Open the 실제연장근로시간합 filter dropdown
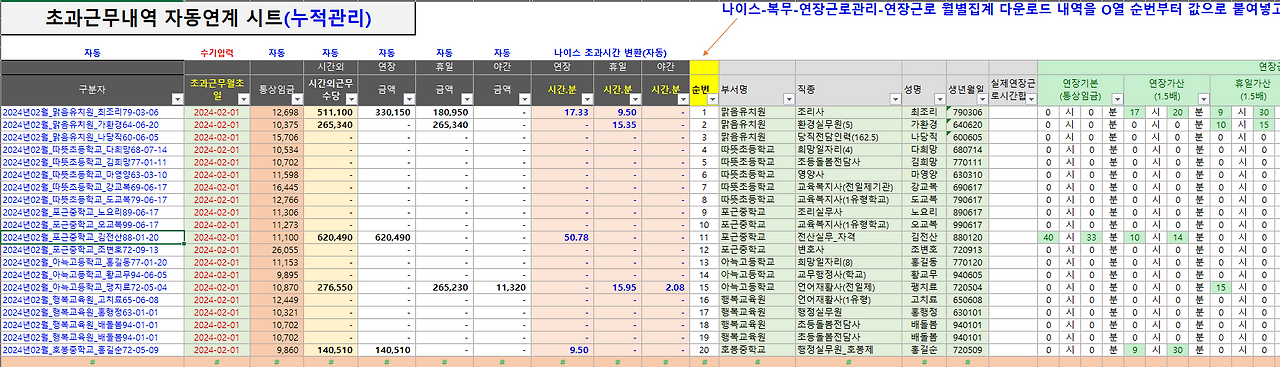The width and height of the screenshot is (1280, 367). [x=1032, y=99]
